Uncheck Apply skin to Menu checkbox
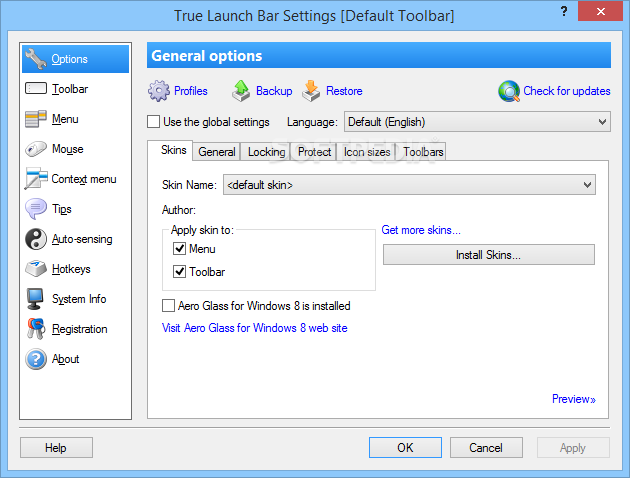This screenshot has height=478, width=630. (x=179, y=249)
